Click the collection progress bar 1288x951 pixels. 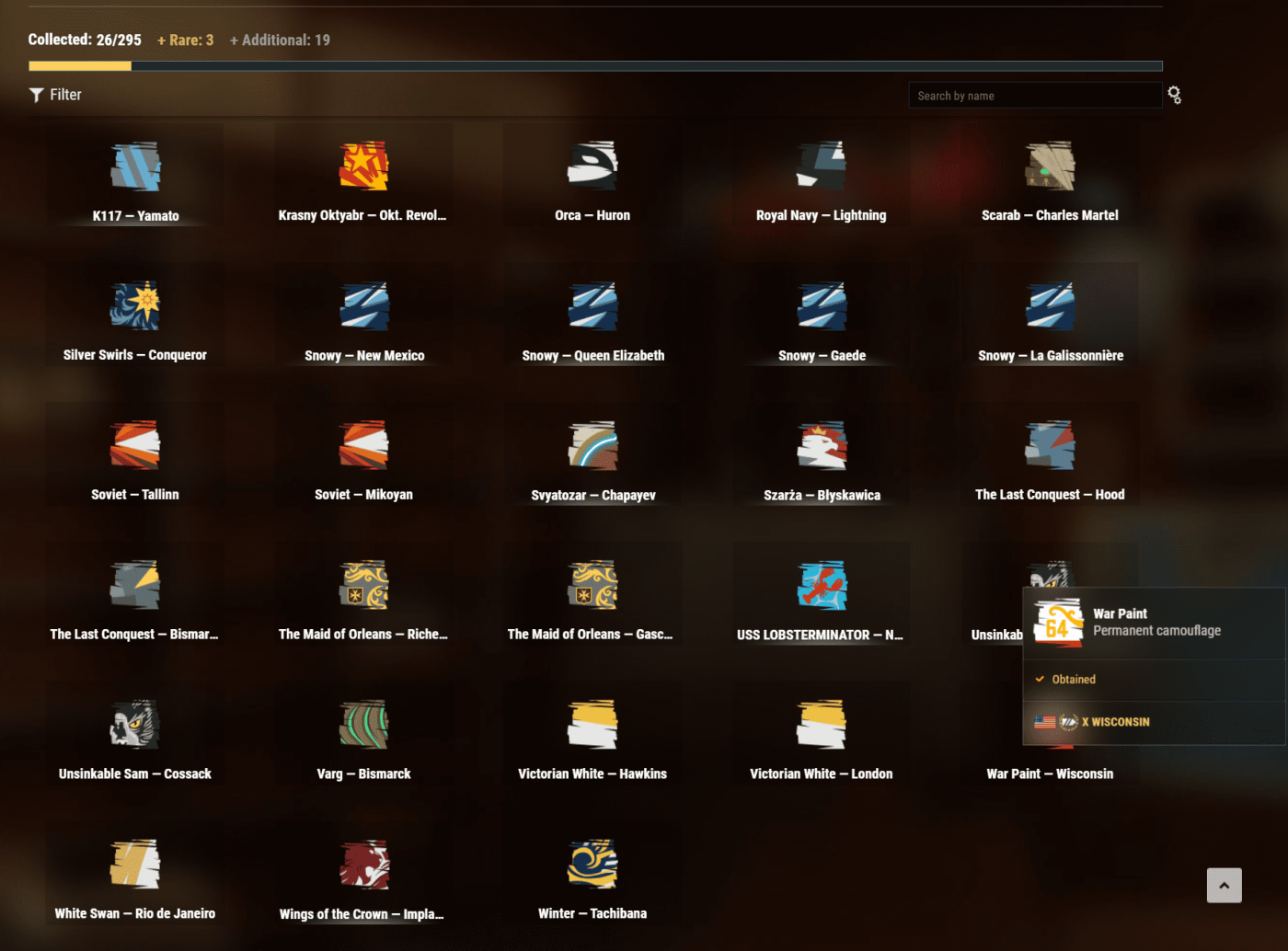(x=595, y=66)
